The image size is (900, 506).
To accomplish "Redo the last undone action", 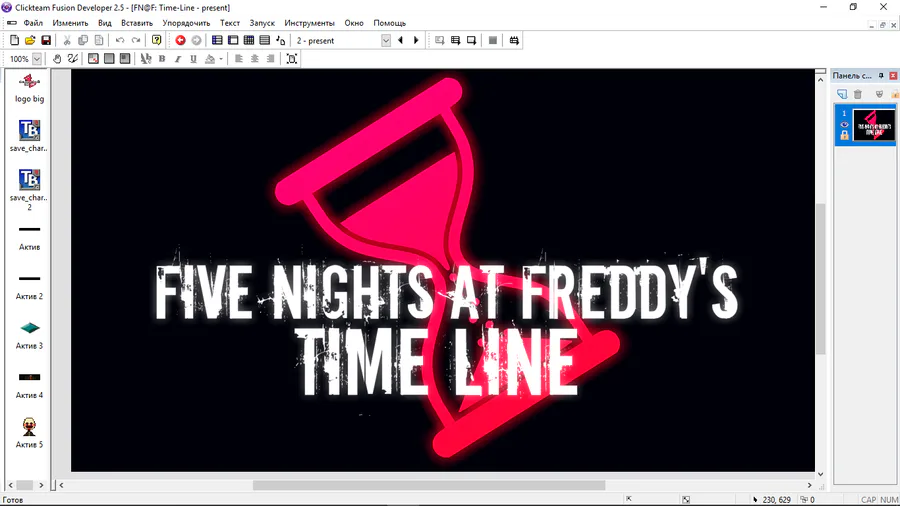I will [136, 40].
